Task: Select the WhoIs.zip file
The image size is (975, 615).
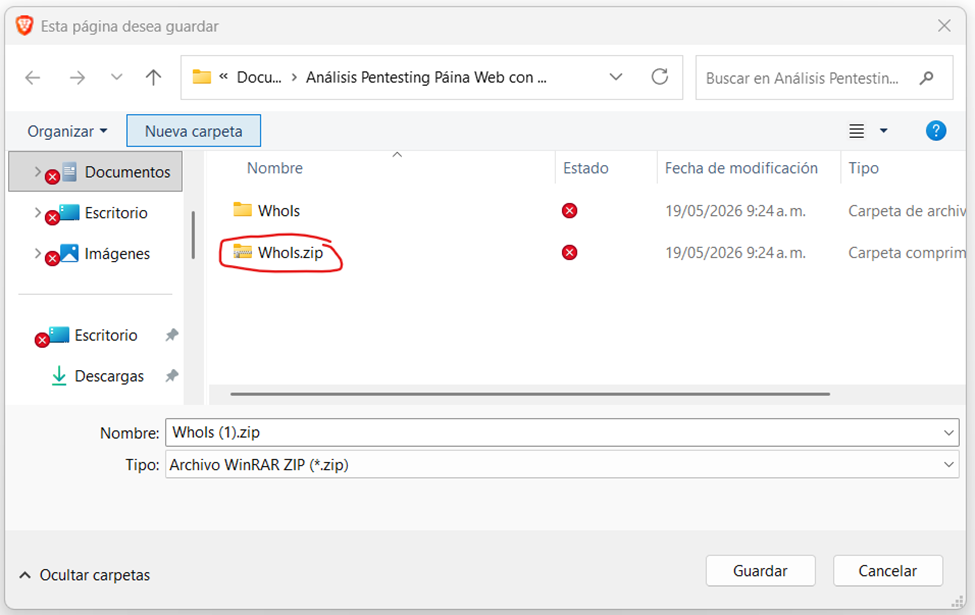Action: click(290, 252)
